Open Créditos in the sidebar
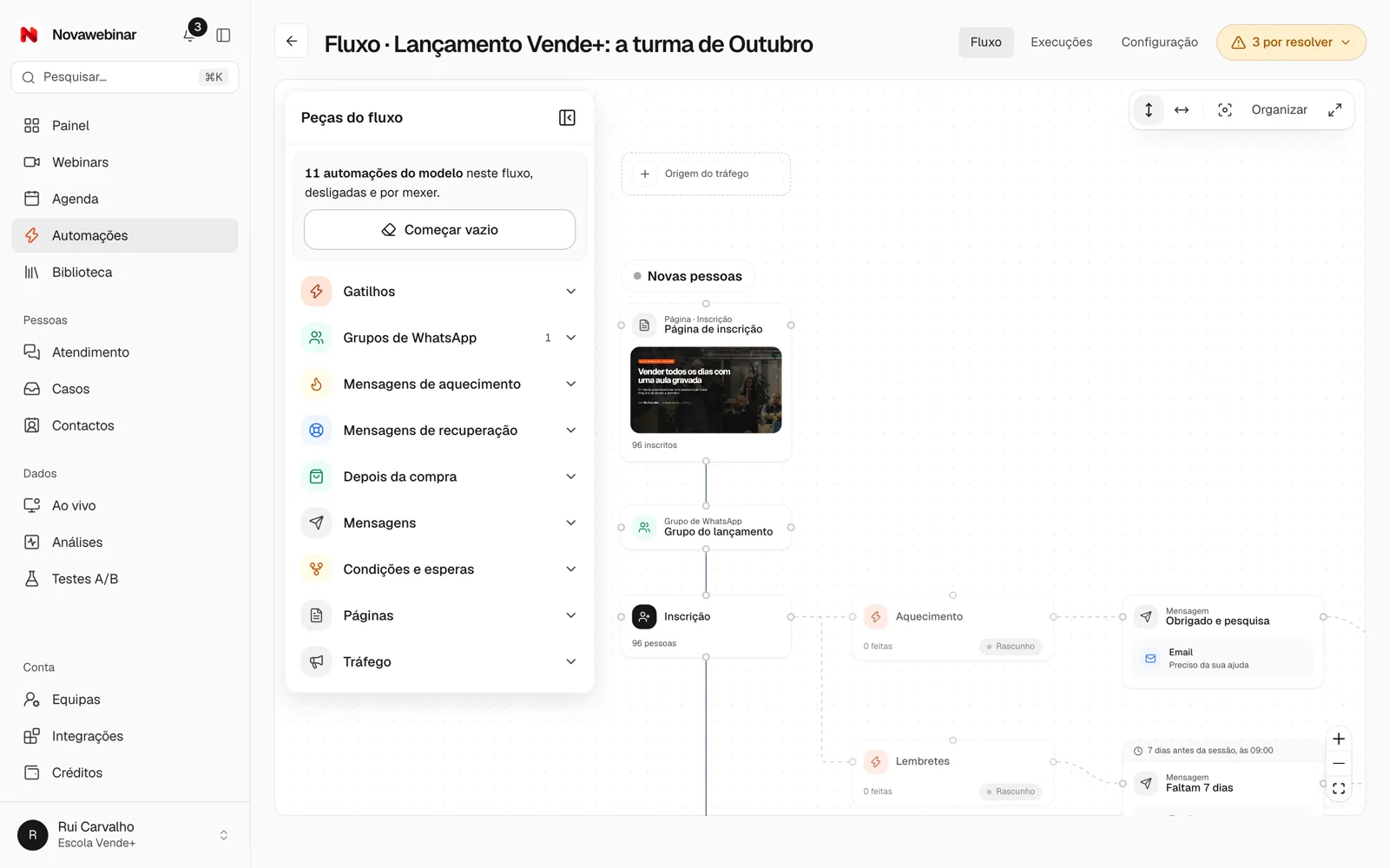This screenshot has height=868, width=1389. tap(125, 773)
